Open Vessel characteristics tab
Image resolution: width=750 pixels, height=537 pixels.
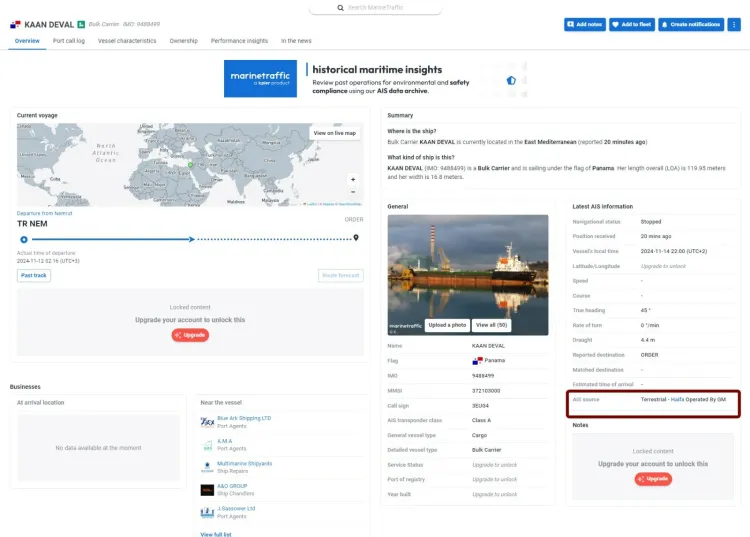coord(127,41)
